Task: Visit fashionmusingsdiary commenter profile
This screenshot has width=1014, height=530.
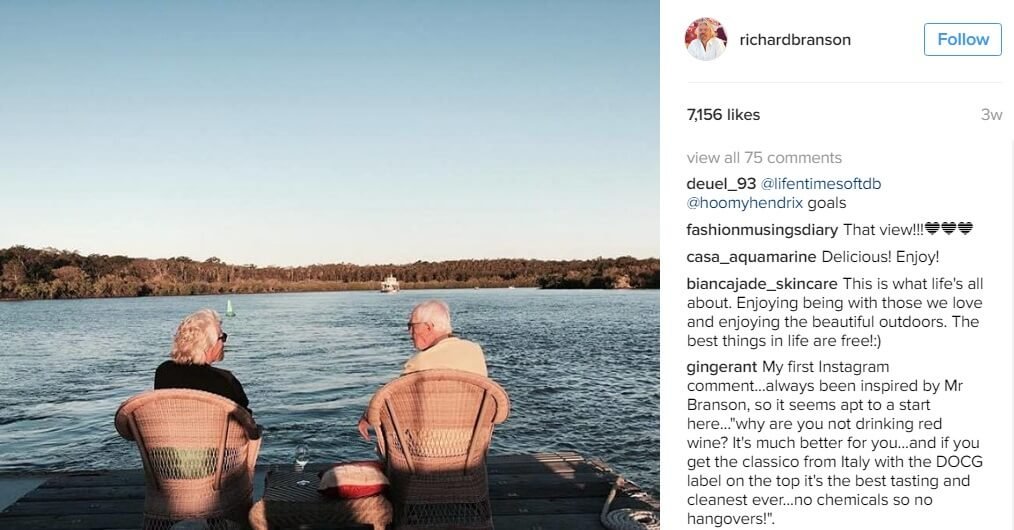Action: click(x=762, y=230)
